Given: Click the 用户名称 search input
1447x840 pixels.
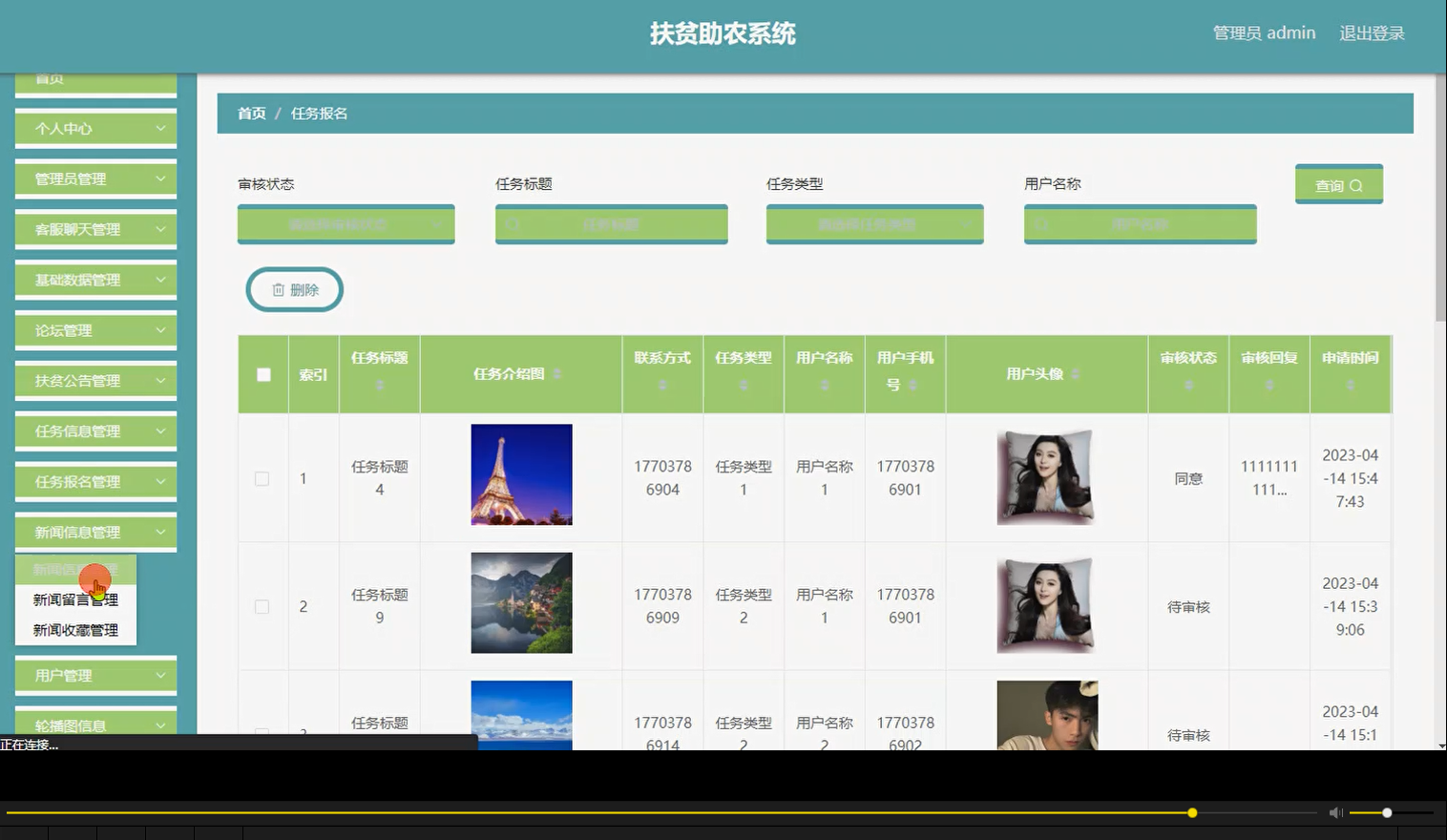Looking at the screenshot, I should tap(1141, 224).
